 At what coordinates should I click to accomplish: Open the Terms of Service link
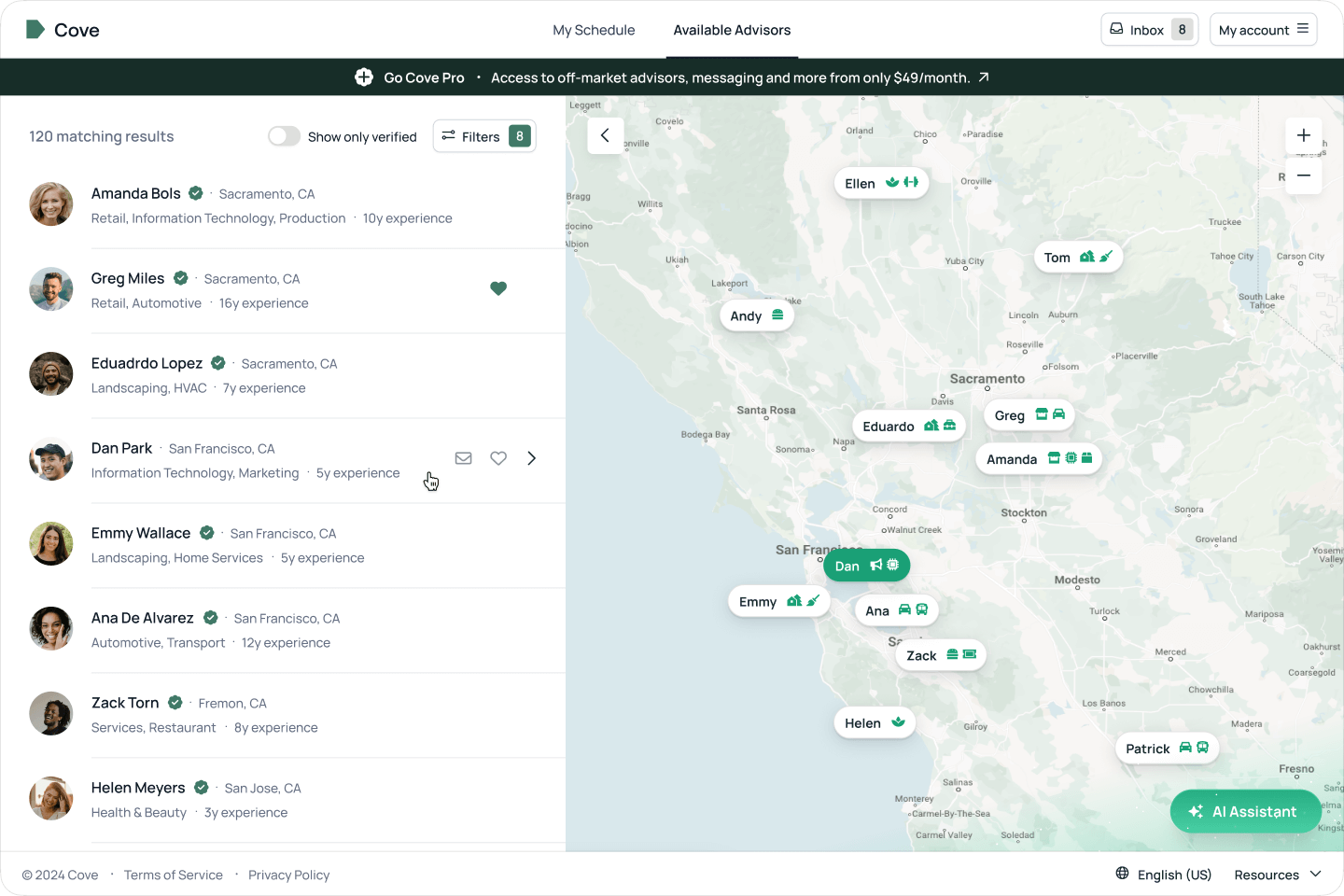click(x=174, y=875)
